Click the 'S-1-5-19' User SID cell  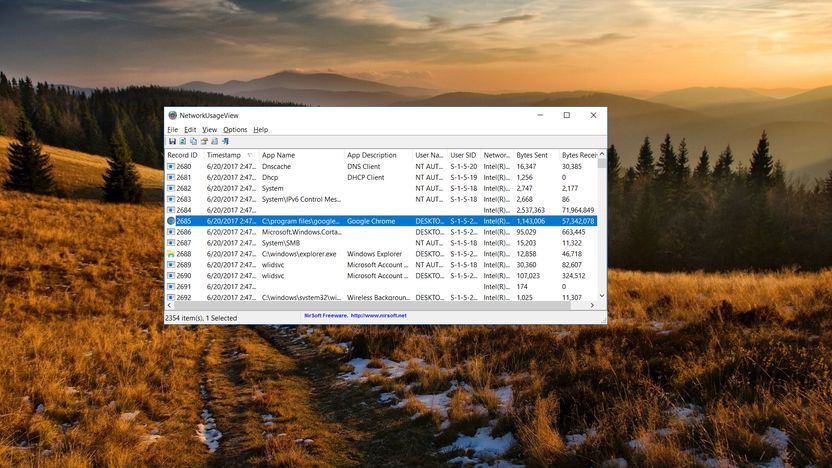coord(464,177)
